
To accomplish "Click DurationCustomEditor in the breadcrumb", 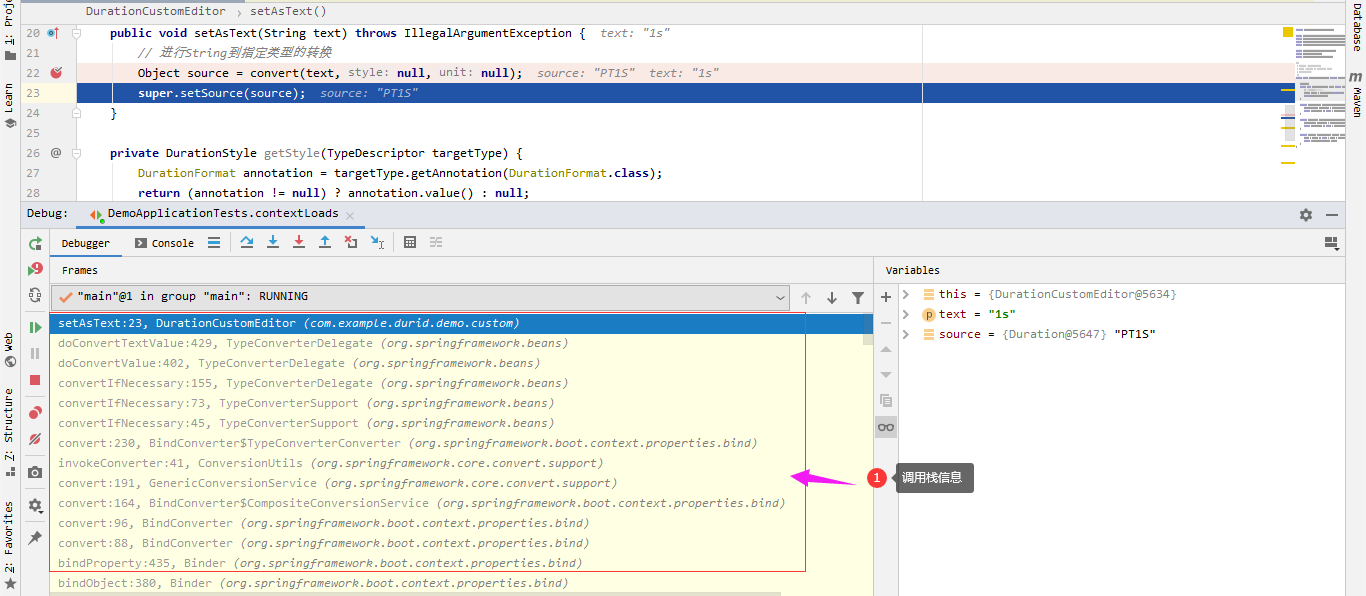I will point(155,11).
